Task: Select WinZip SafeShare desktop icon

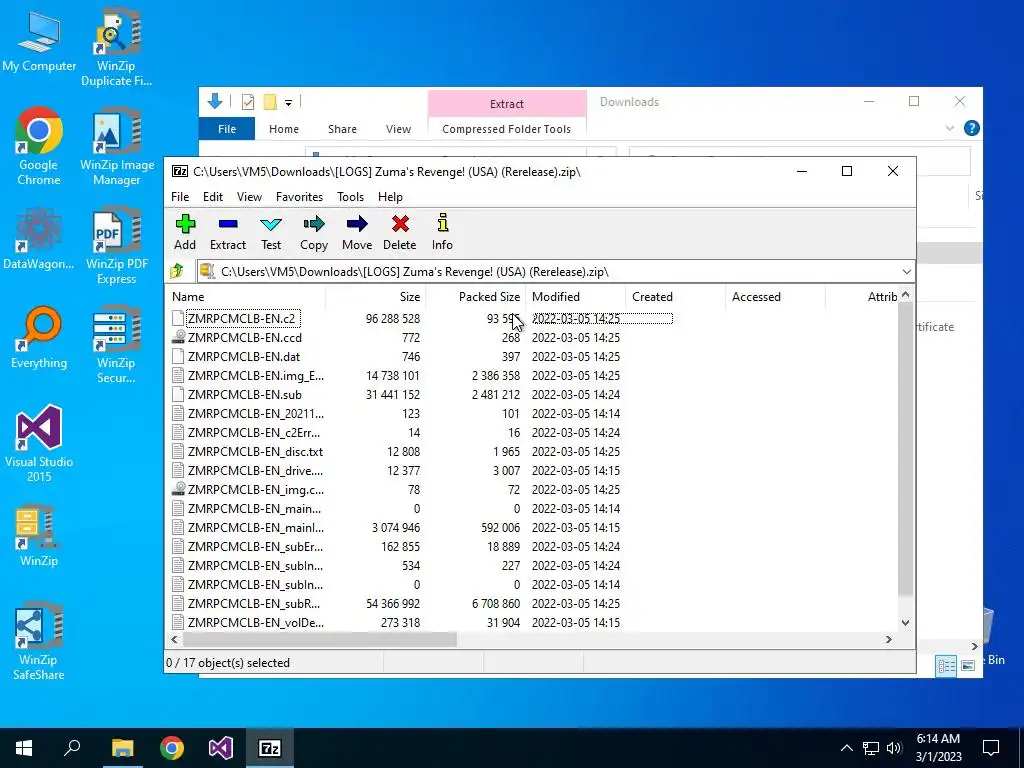Action: (x=39, y=642)
